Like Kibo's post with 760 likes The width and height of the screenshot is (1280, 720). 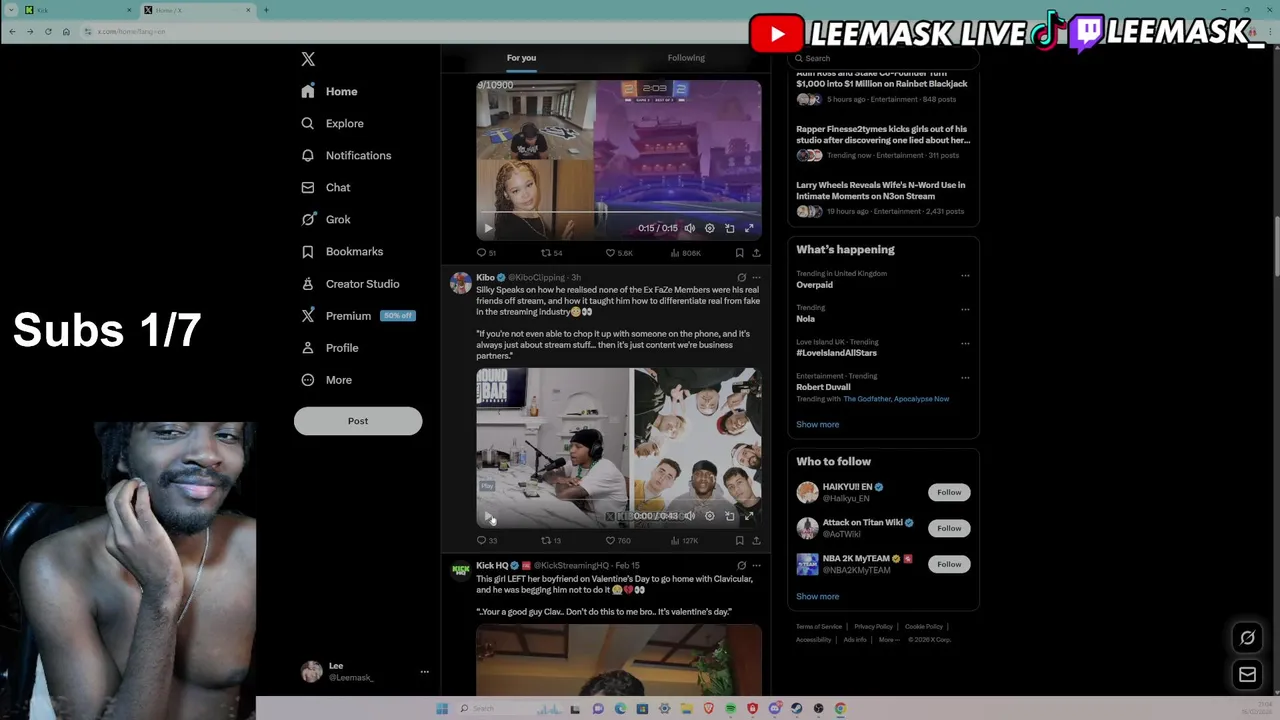pyautogui.click(x=617, y=541)
